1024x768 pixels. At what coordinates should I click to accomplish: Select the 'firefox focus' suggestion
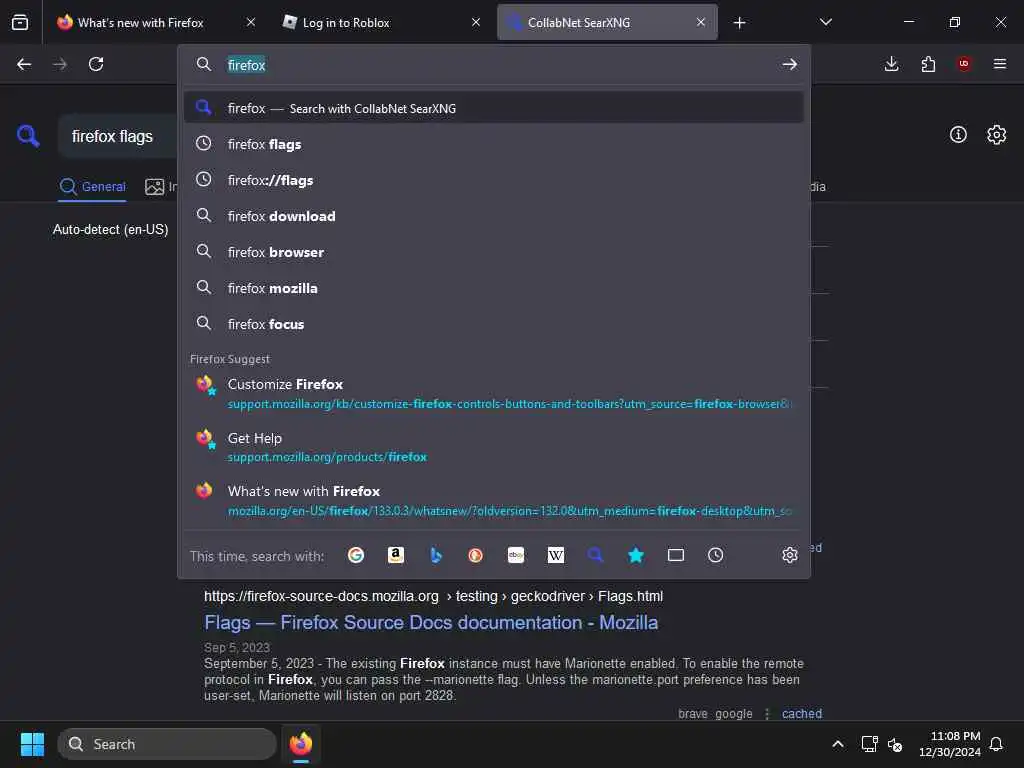click(x=494, y=323)
